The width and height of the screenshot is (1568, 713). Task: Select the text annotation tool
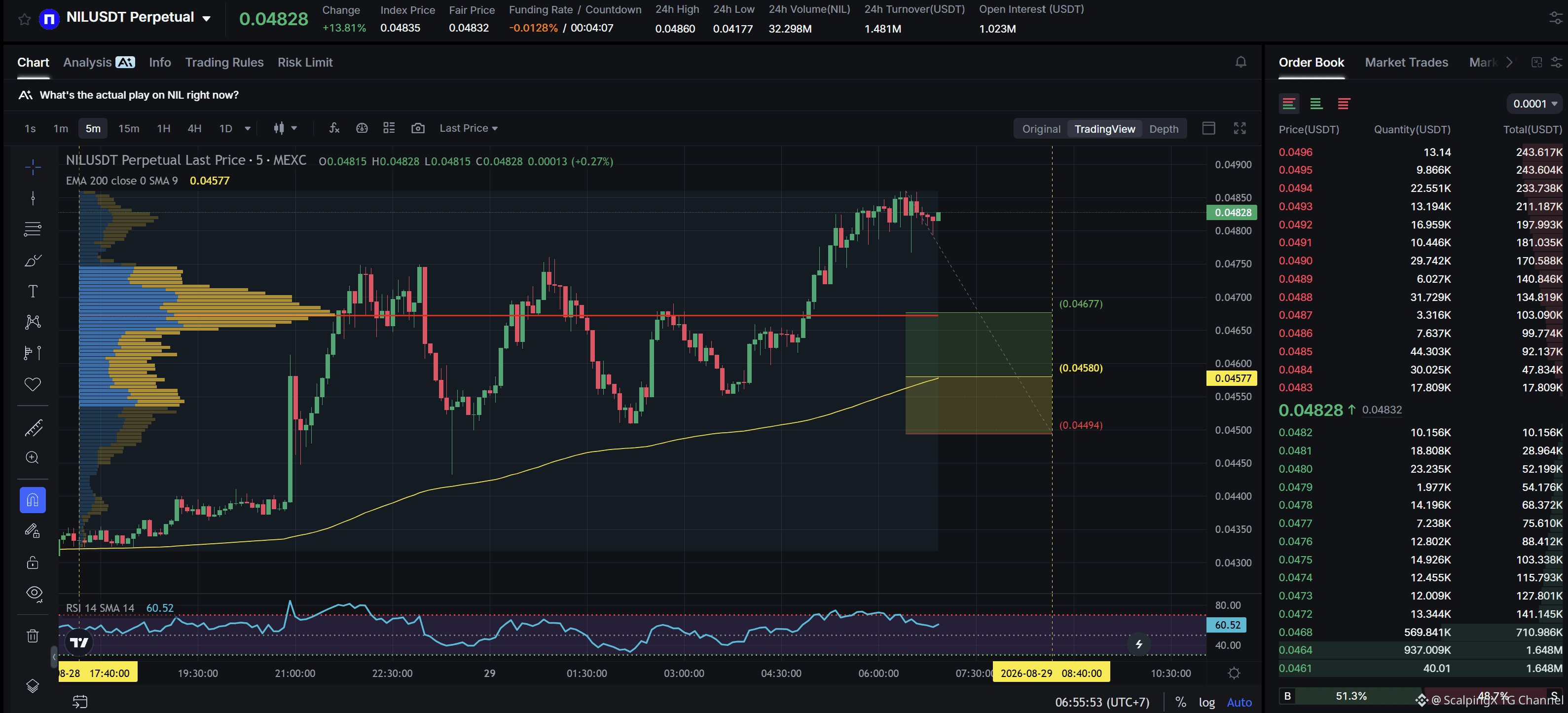[33, 291]
